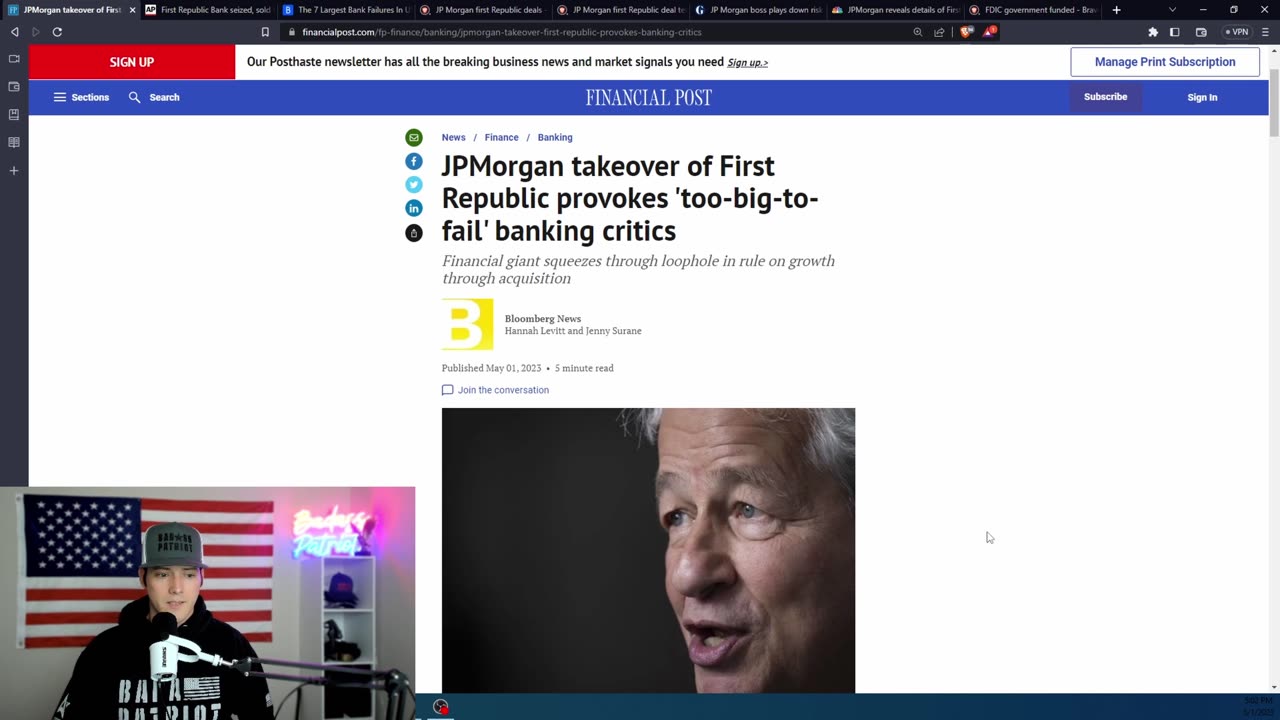Close the JPMorgan takeover tab

[132, 10]
